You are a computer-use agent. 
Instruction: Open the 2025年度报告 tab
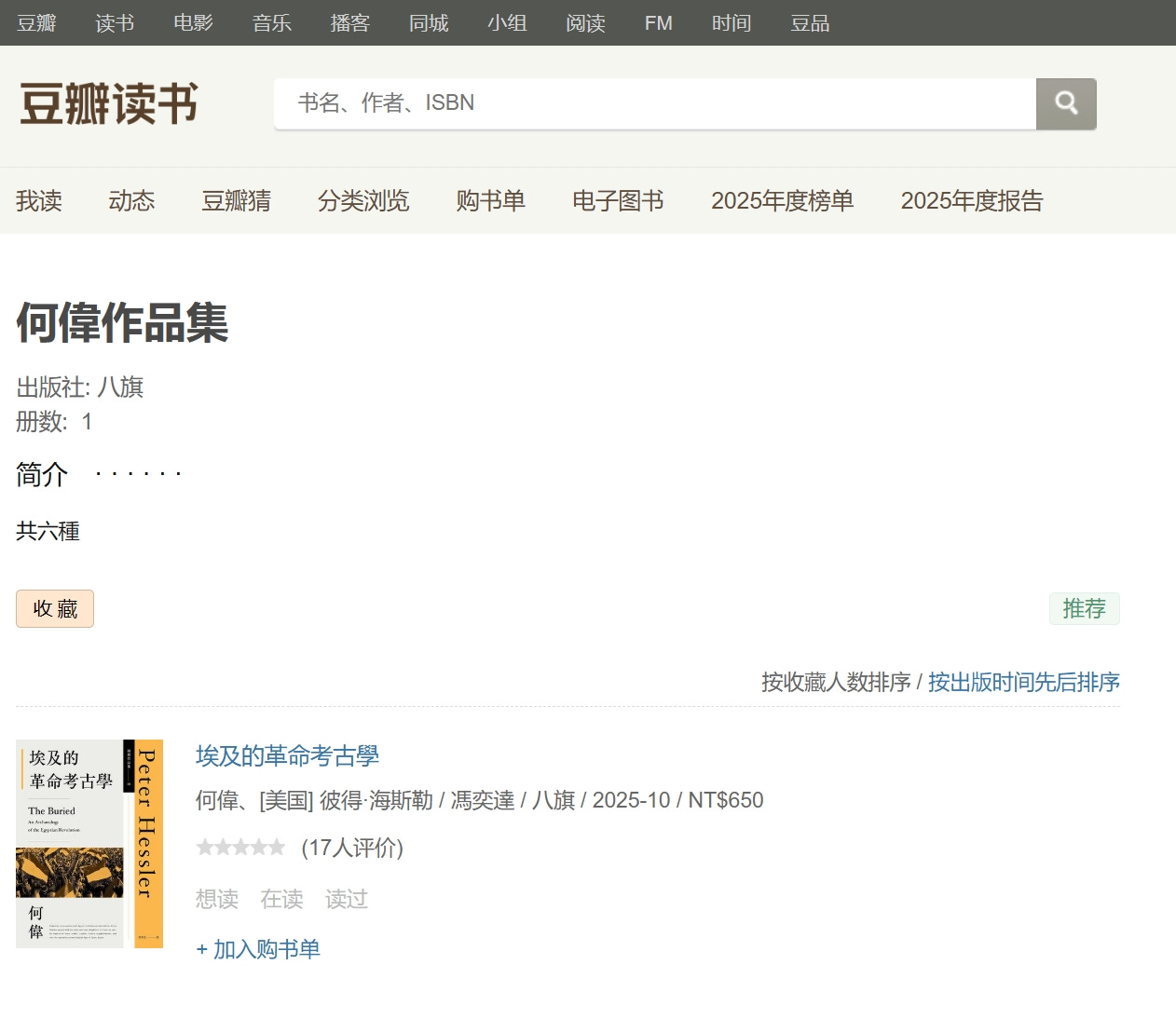[x=972, y=201]
